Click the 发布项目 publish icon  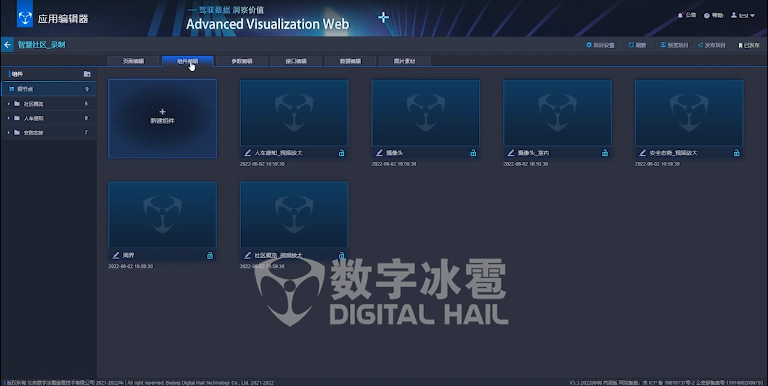[700, 45]
